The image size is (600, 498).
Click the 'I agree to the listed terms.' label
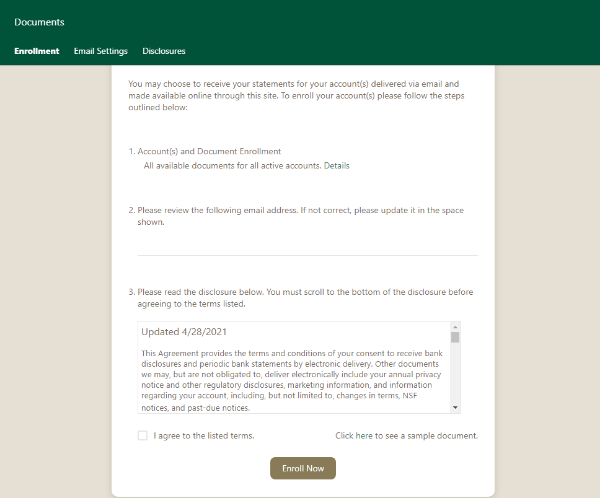(x=204, y=436)
